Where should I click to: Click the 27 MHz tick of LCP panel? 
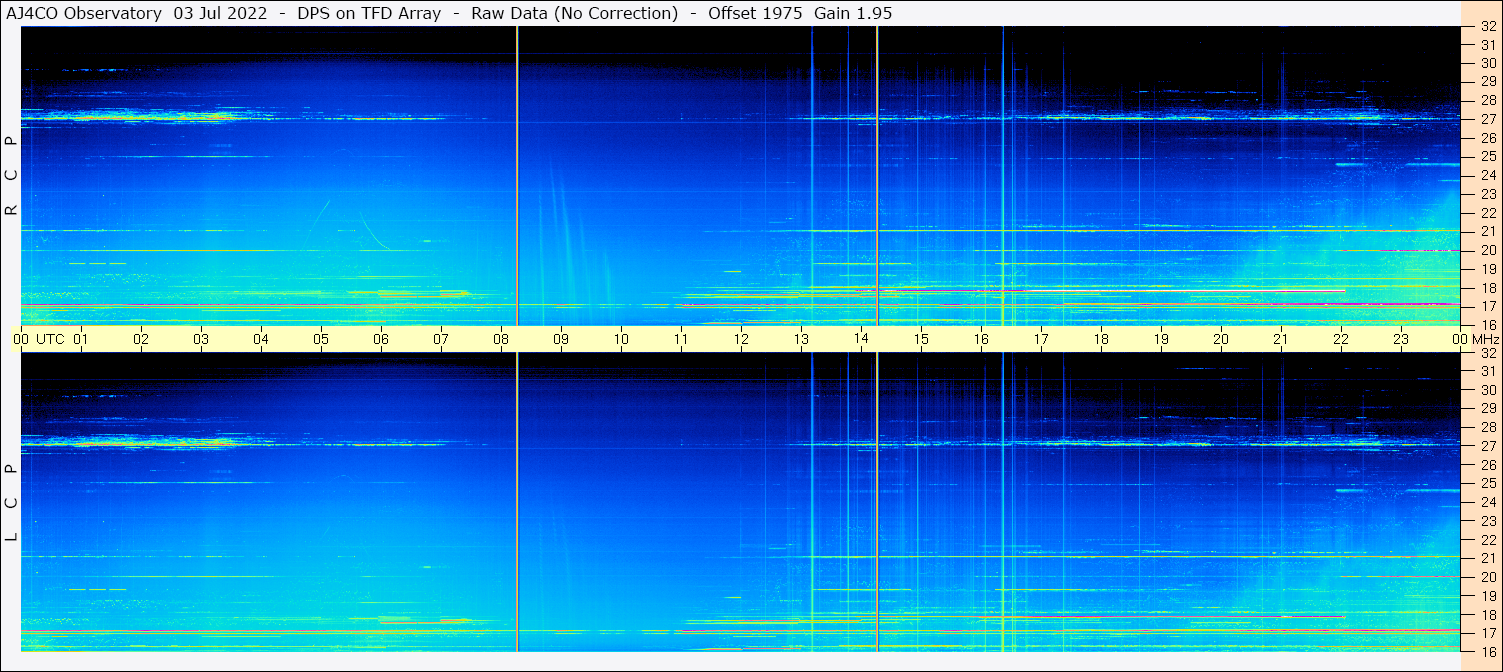[x=1487, y=446]
